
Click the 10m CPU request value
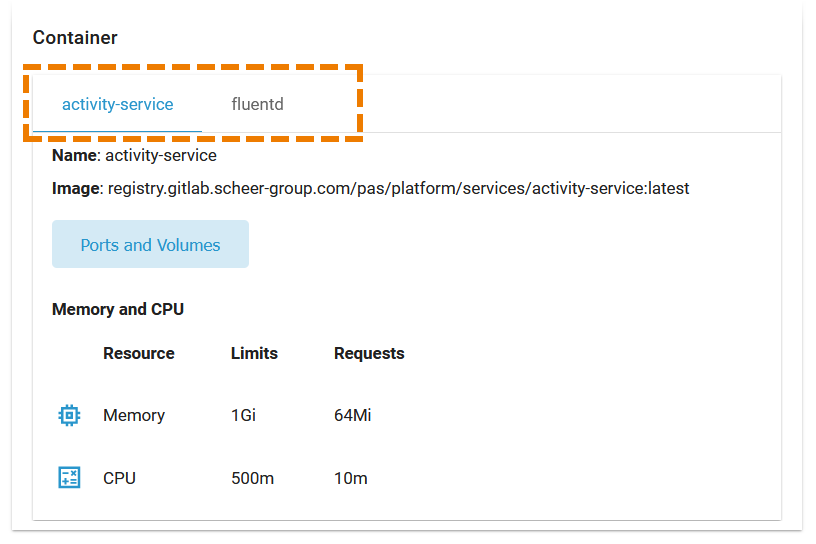(350, 478)
